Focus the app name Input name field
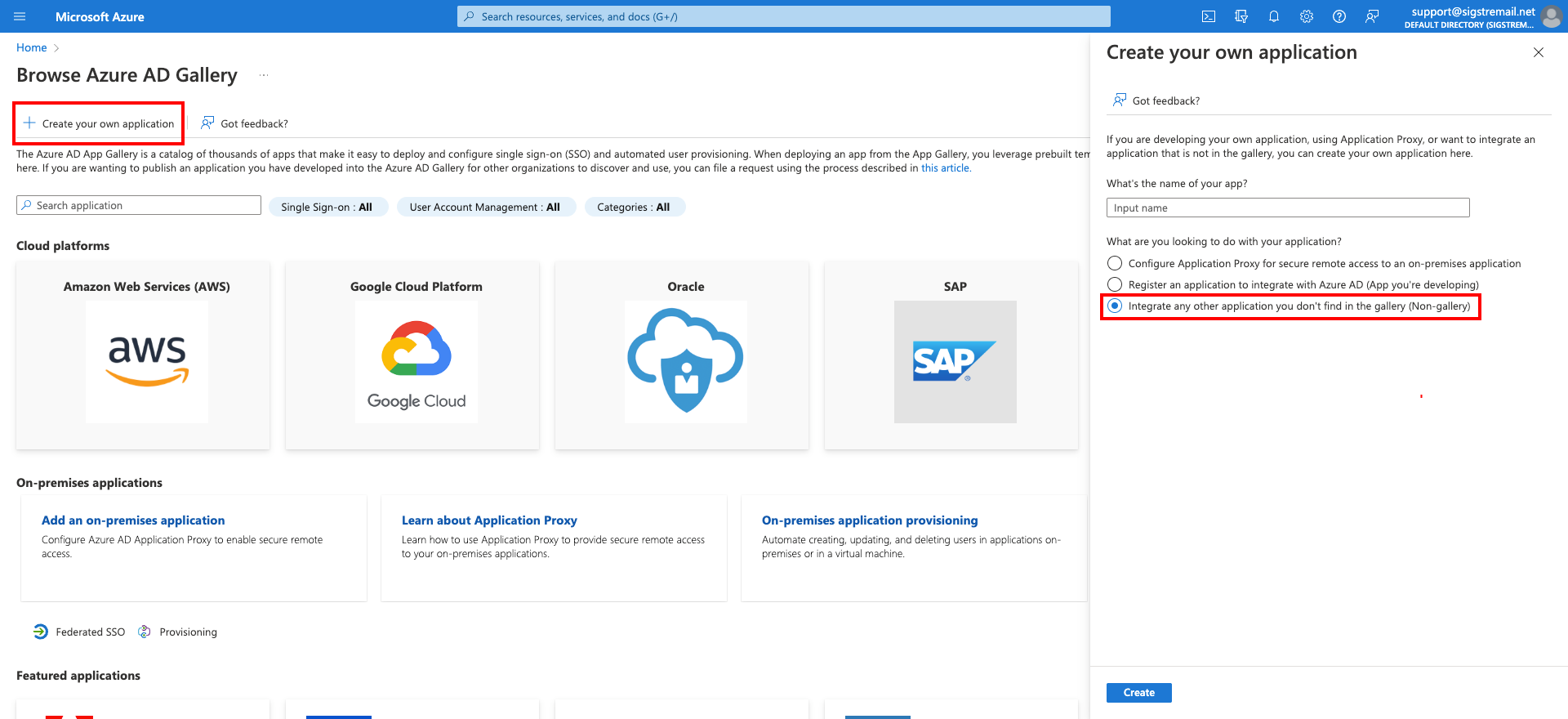Viewport: 1568px width, 719px height. click(x=1288, y=208)
